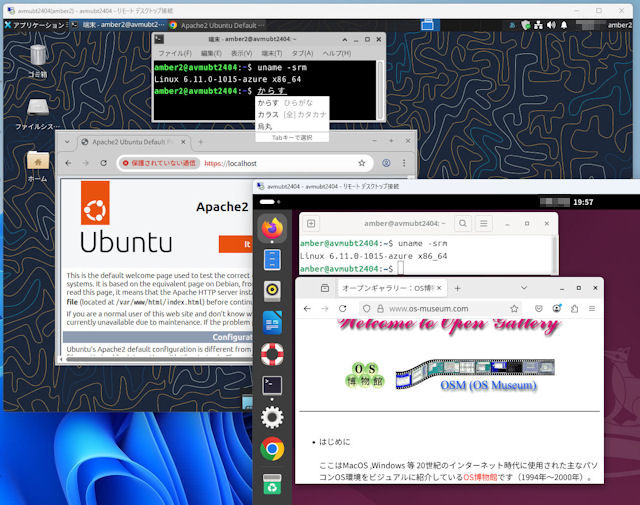Screen dimensions: 640x505
Task: Open the Trash icon in the Ubuntu dock
Action: coord(272,484)
